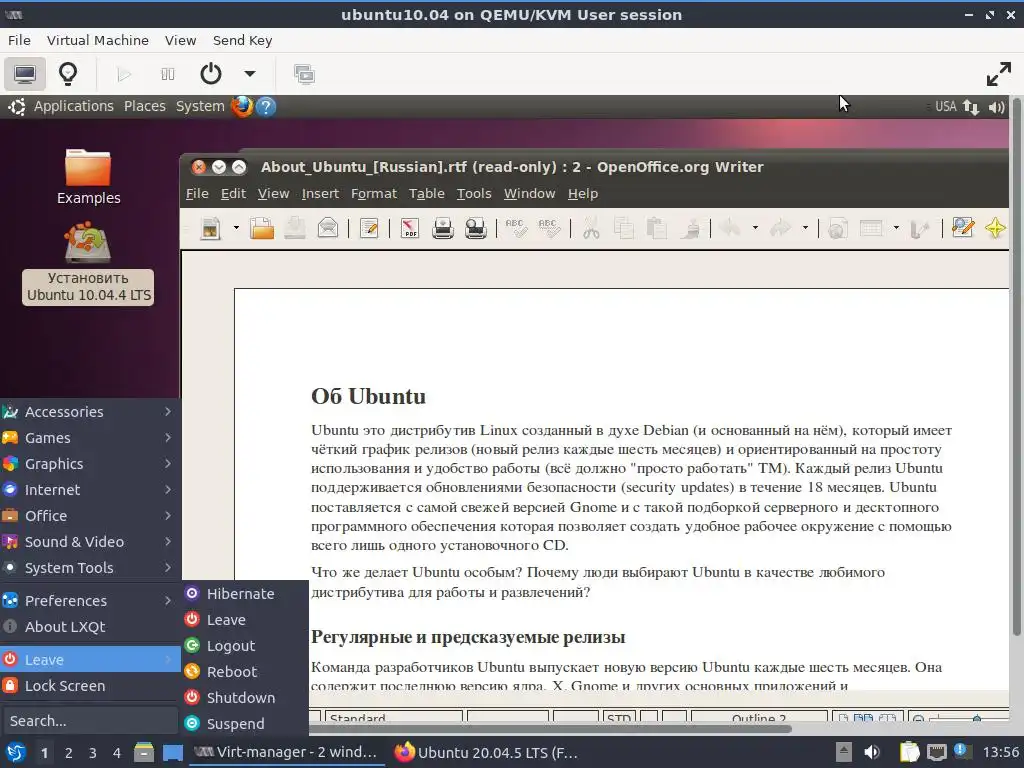The width and height of the screenshot is (1024, 768).
Task: Open the Places menu in Ubuntu panel
Action: [x=145, y=106]
